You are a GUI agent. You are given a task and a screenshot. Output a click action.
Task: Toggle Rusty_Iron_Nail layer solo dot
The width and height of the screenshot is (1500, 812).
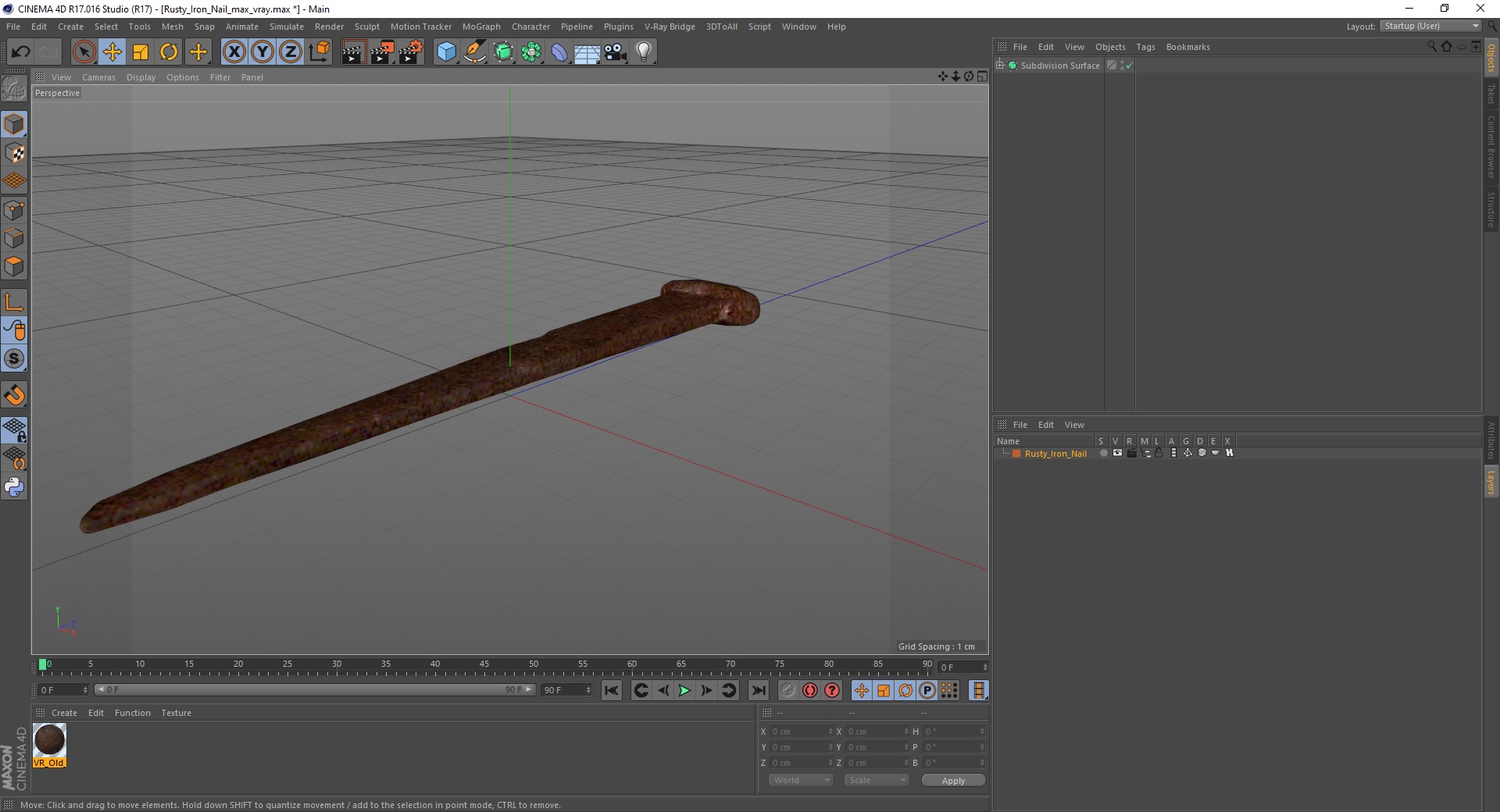point(1103,453)
